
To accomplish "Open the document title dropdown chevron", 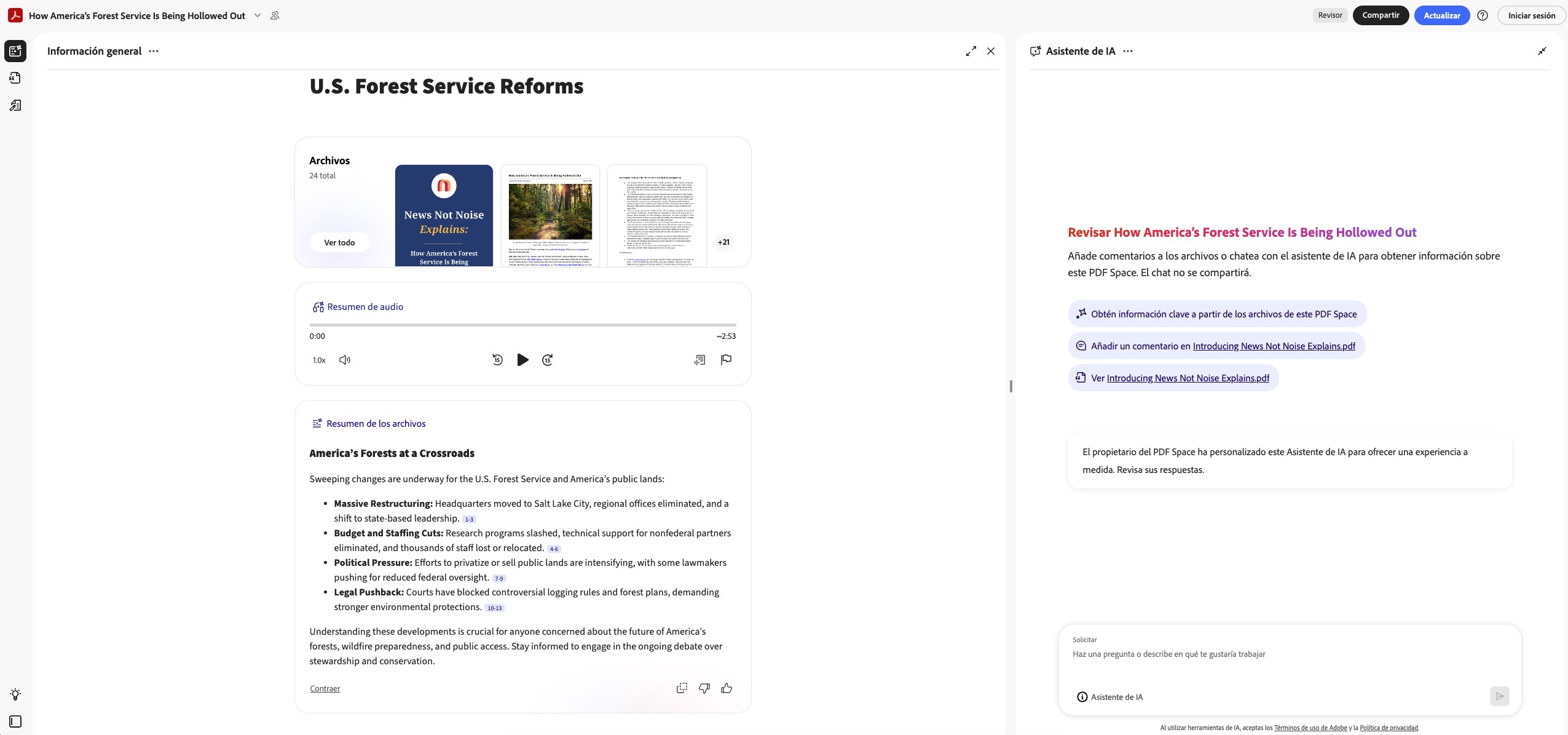I will [x=258, y=15].
